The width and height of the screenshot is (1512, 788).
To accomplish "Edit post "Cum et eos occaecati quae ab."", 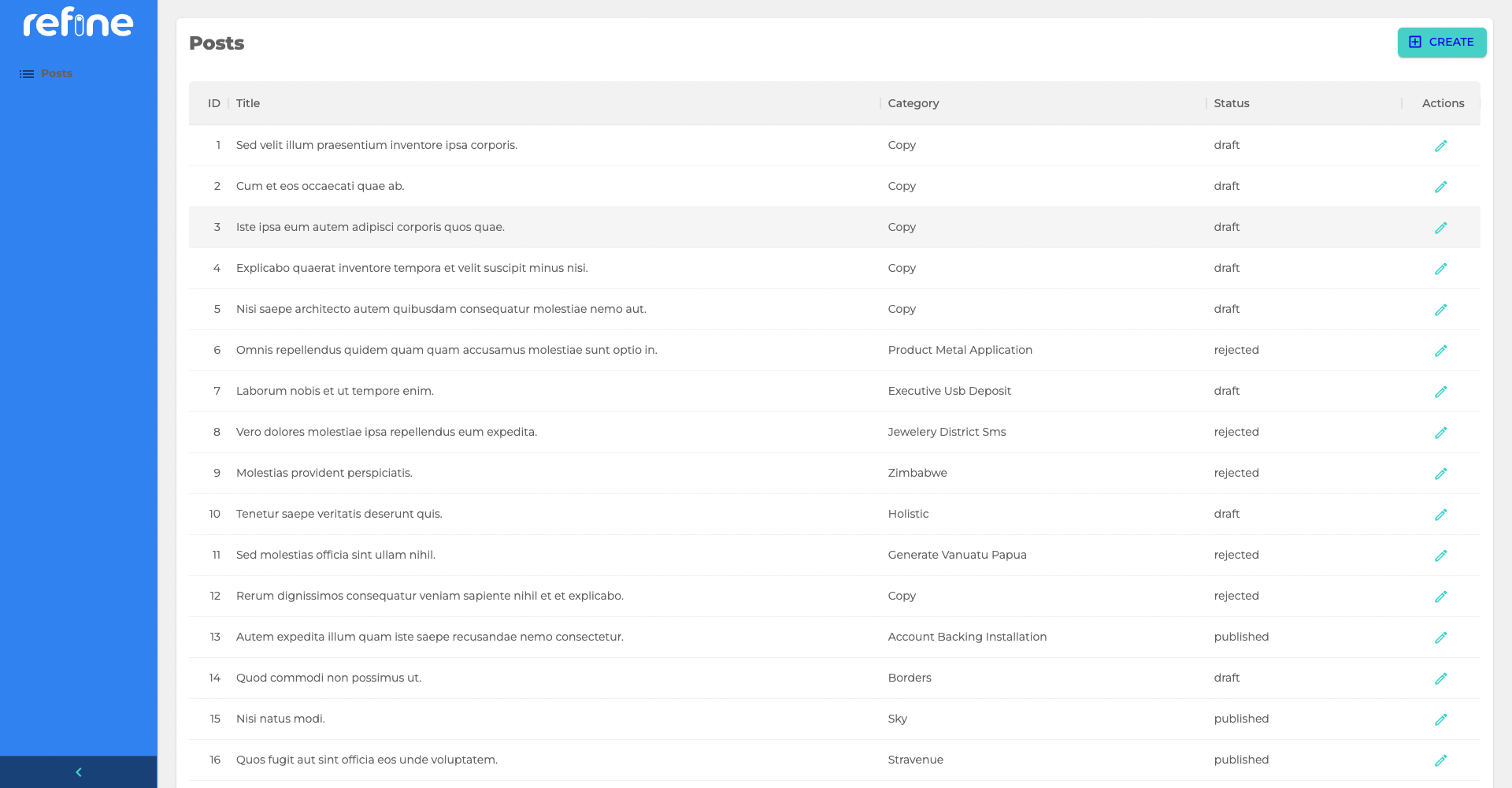I will coord(1441,187).
